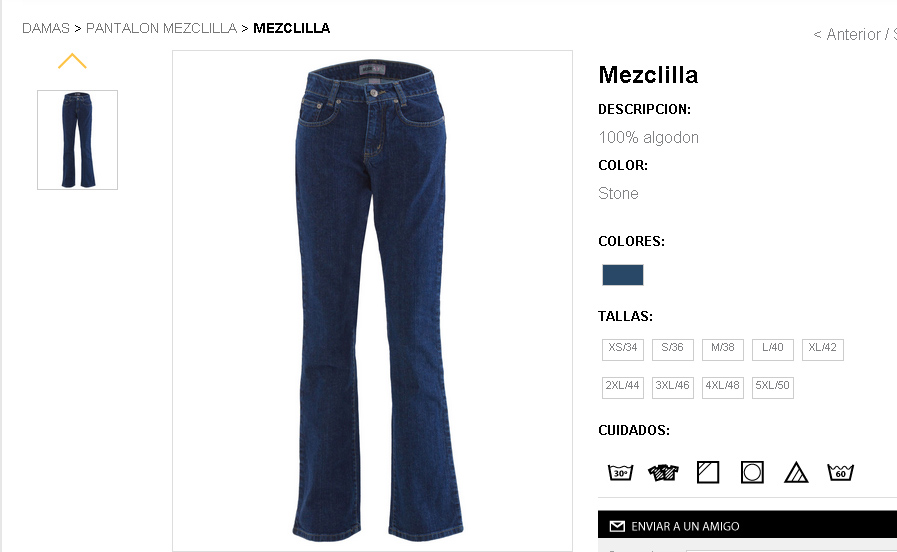This screenshot has height=552, width=897.
Task: Click the bleach triangle care icon
Action: click(796, 472)
